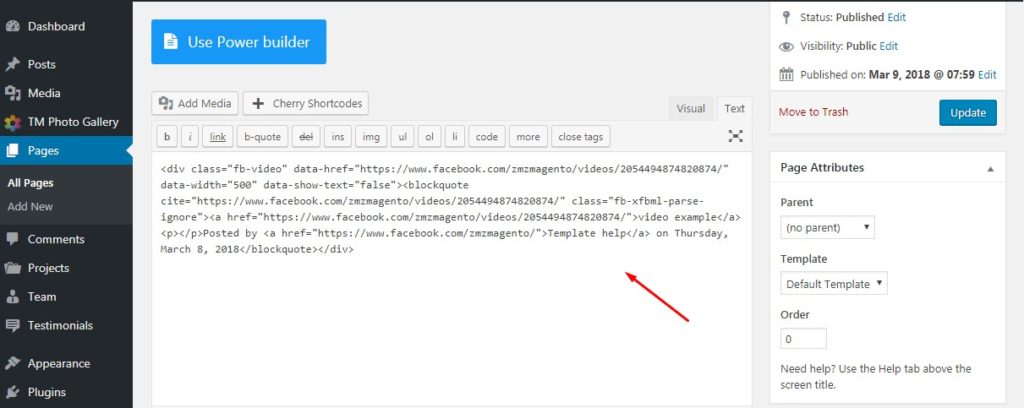Viewport: 1024px width, 408px height.
Task: Collapse the Page Attributes panel
Action: 990,168
